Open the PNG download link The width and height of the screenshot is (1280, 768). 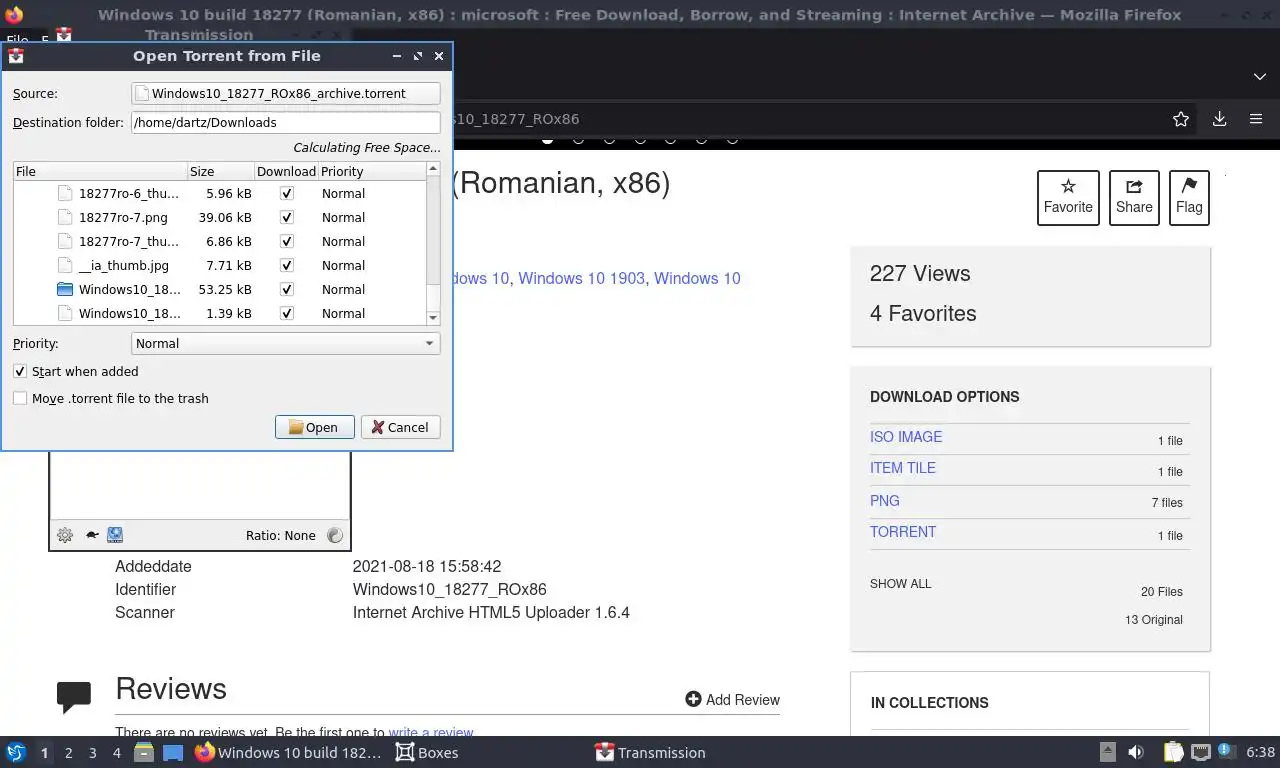point(885,501)
